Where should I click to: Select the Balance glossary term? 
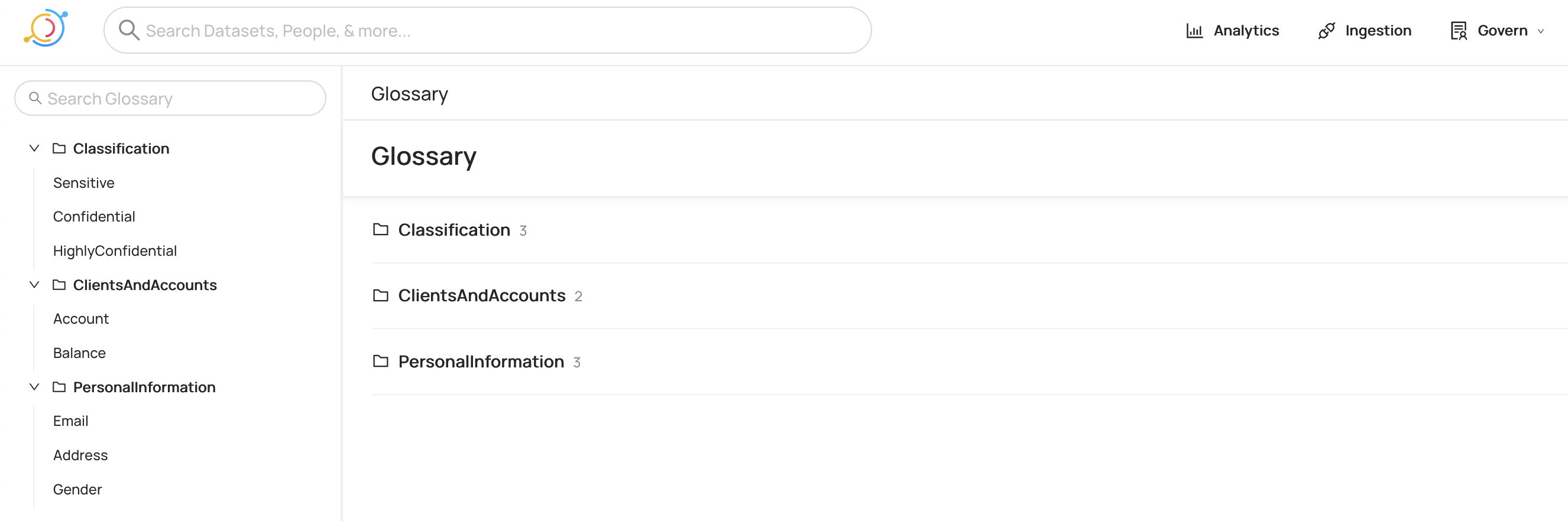click(79, 353)
